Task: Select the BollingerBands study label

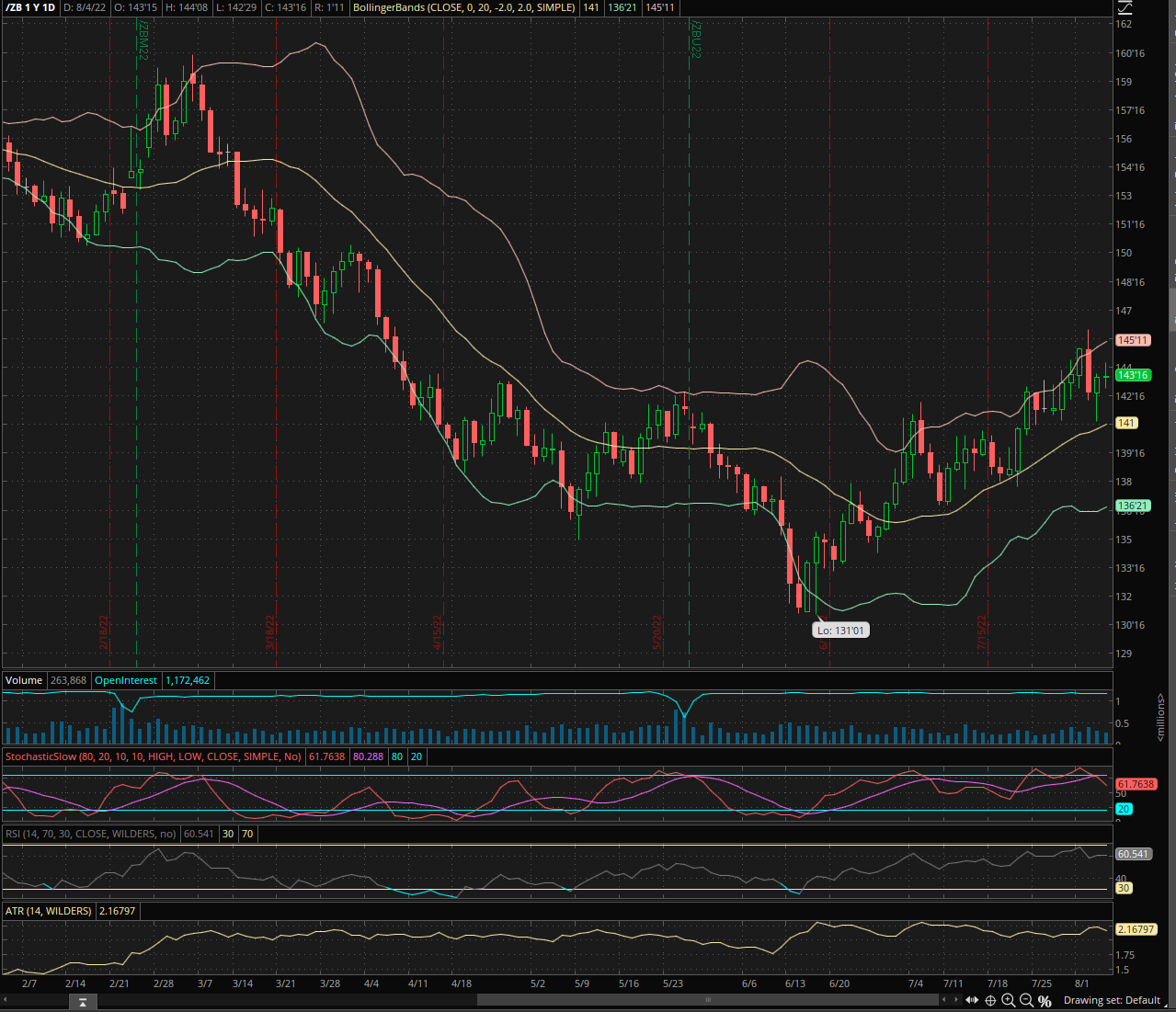Action: [464, 7]
